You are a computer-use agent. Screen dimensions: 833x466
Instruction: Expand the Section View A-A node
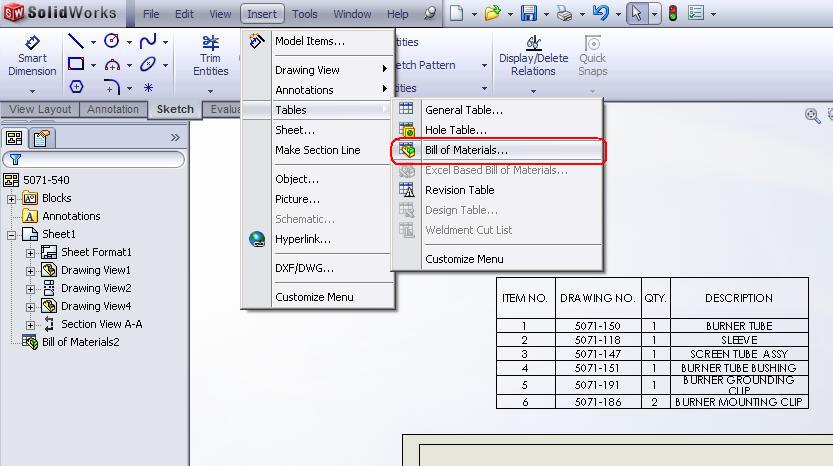point(30,325)
